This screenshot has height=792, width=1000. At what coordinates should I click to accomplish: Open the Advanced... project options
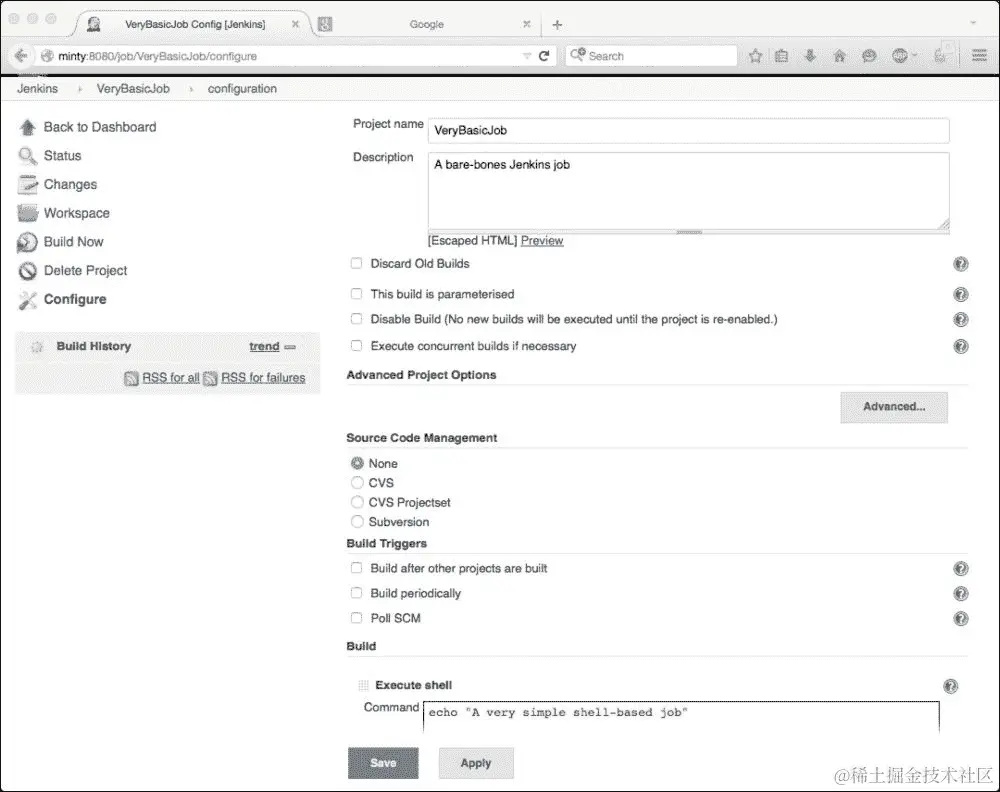point(894,407)
